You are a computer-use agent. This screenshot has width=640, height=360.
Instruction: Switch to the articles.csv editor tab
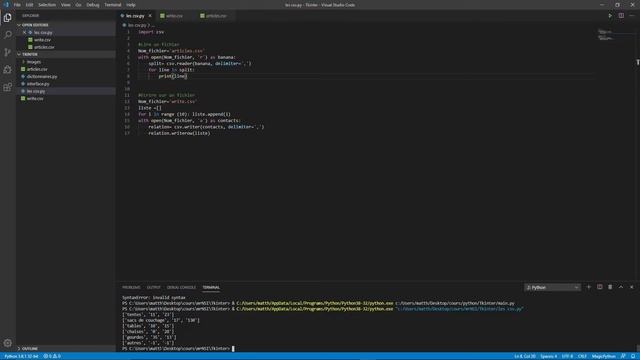[216, 16]
